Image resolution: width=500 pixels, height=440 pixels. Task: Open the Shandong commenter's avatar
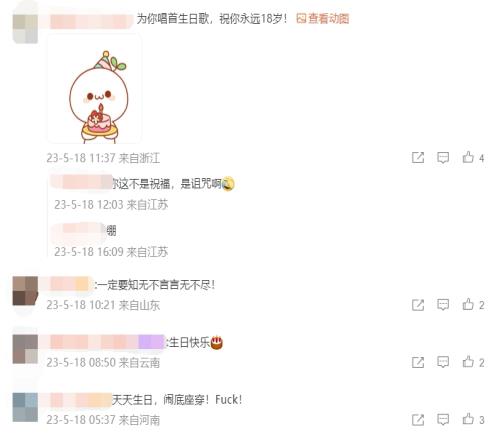click(25, 291)
